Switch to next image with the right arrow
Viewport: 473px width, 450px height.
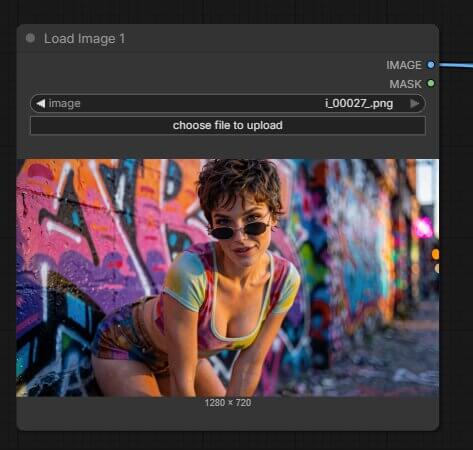(414, 104)
